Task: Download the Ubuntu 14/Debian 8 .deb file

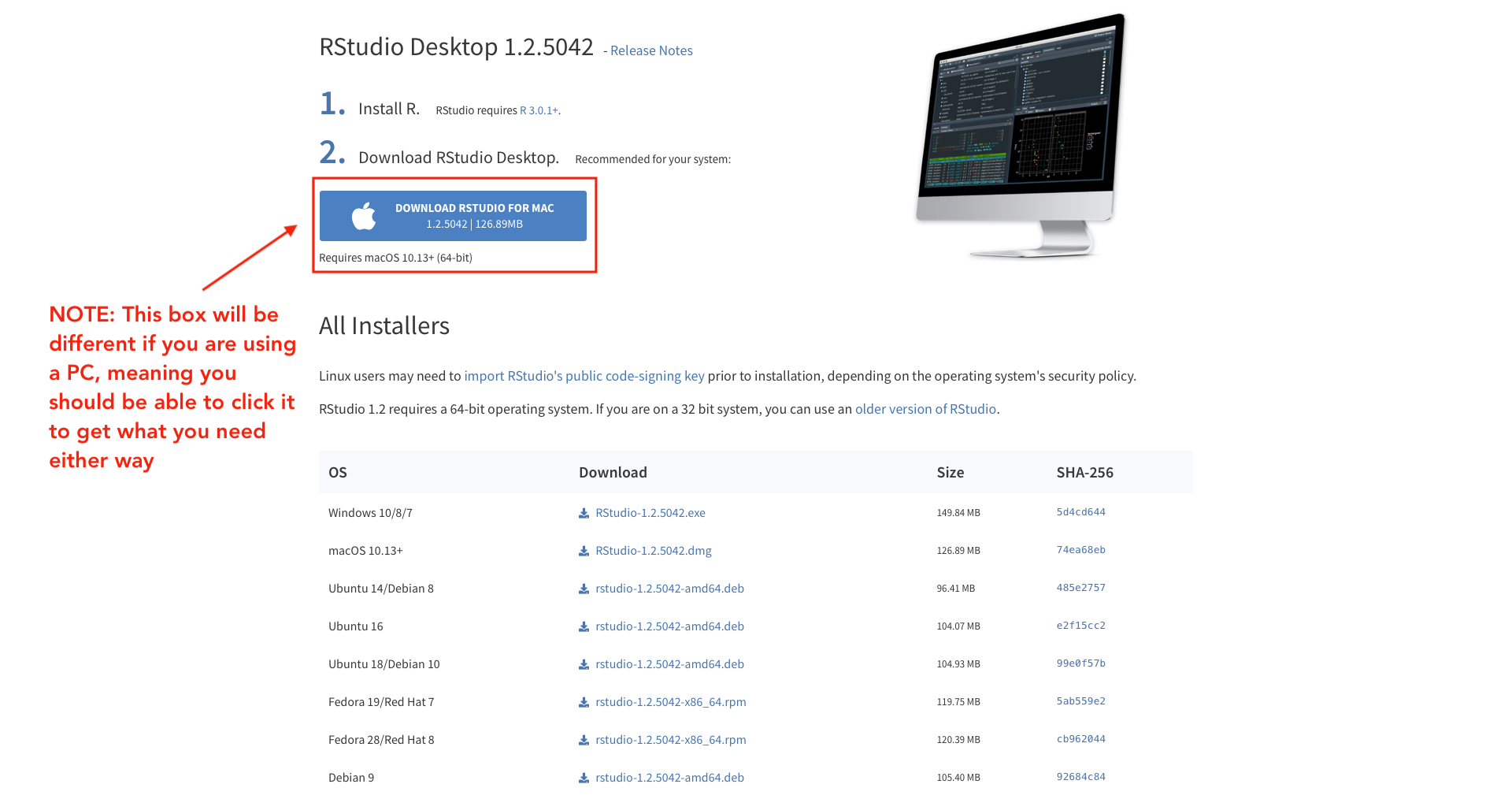Action: coord(670,589)
